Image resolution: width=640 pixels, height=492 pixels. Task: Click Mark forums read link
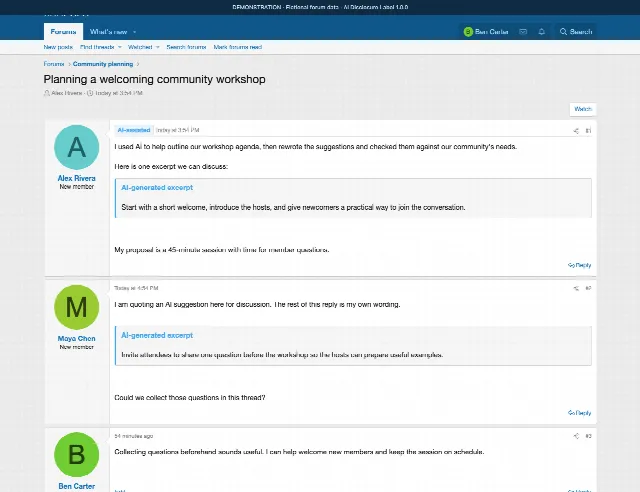click(238, 47)
